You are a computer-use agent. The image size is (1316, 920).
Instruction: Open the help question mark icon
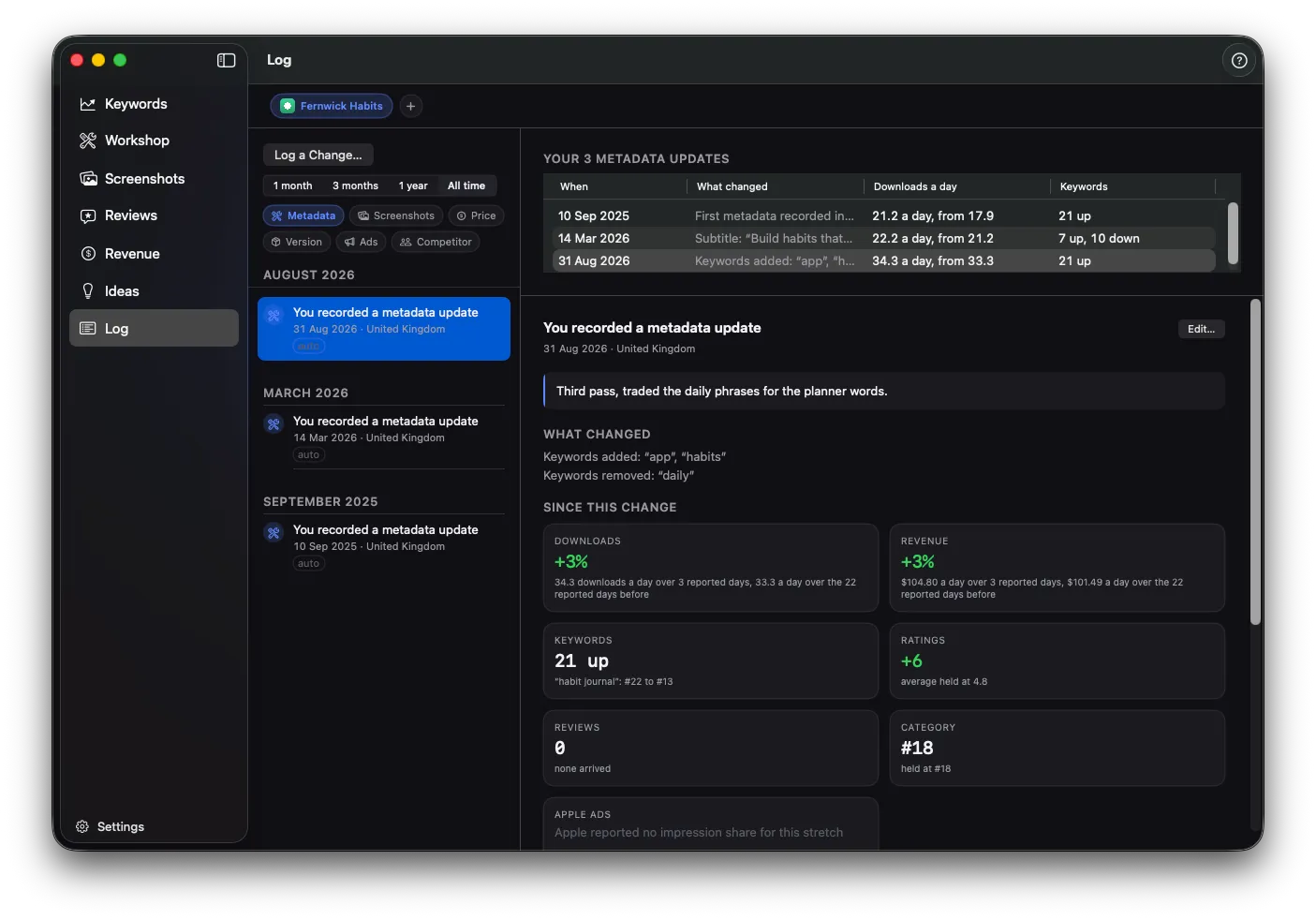1239,60
